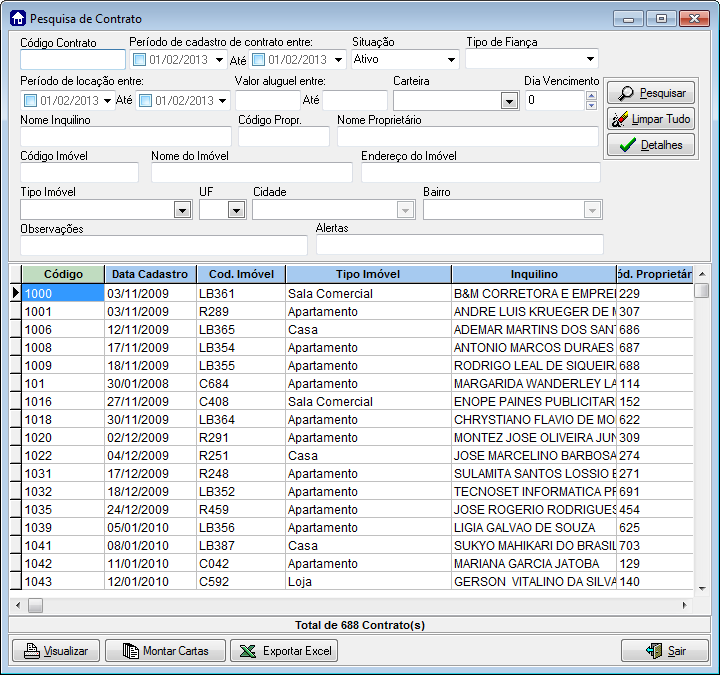
Task: Open the Tipo Imóvel combo box
Action: (x=182, y=210)
